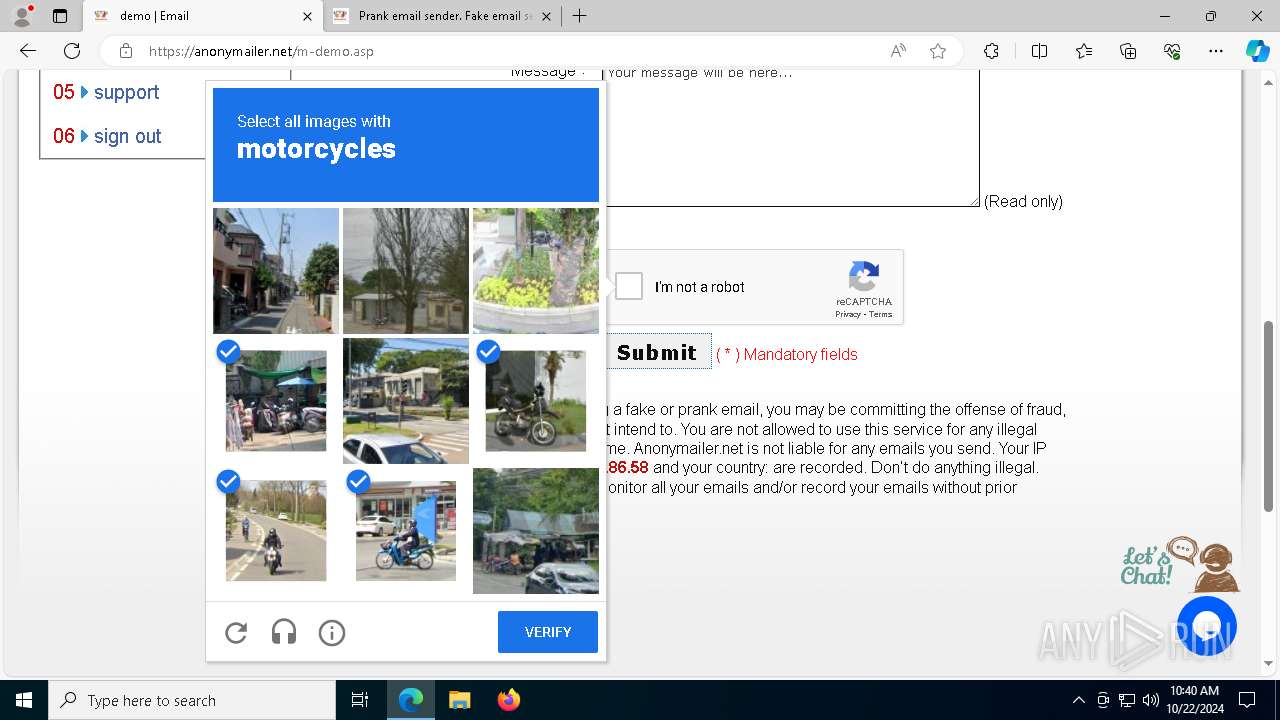Open network status in tray
Screen dimensions: 1280x720
pos(1127,700)
